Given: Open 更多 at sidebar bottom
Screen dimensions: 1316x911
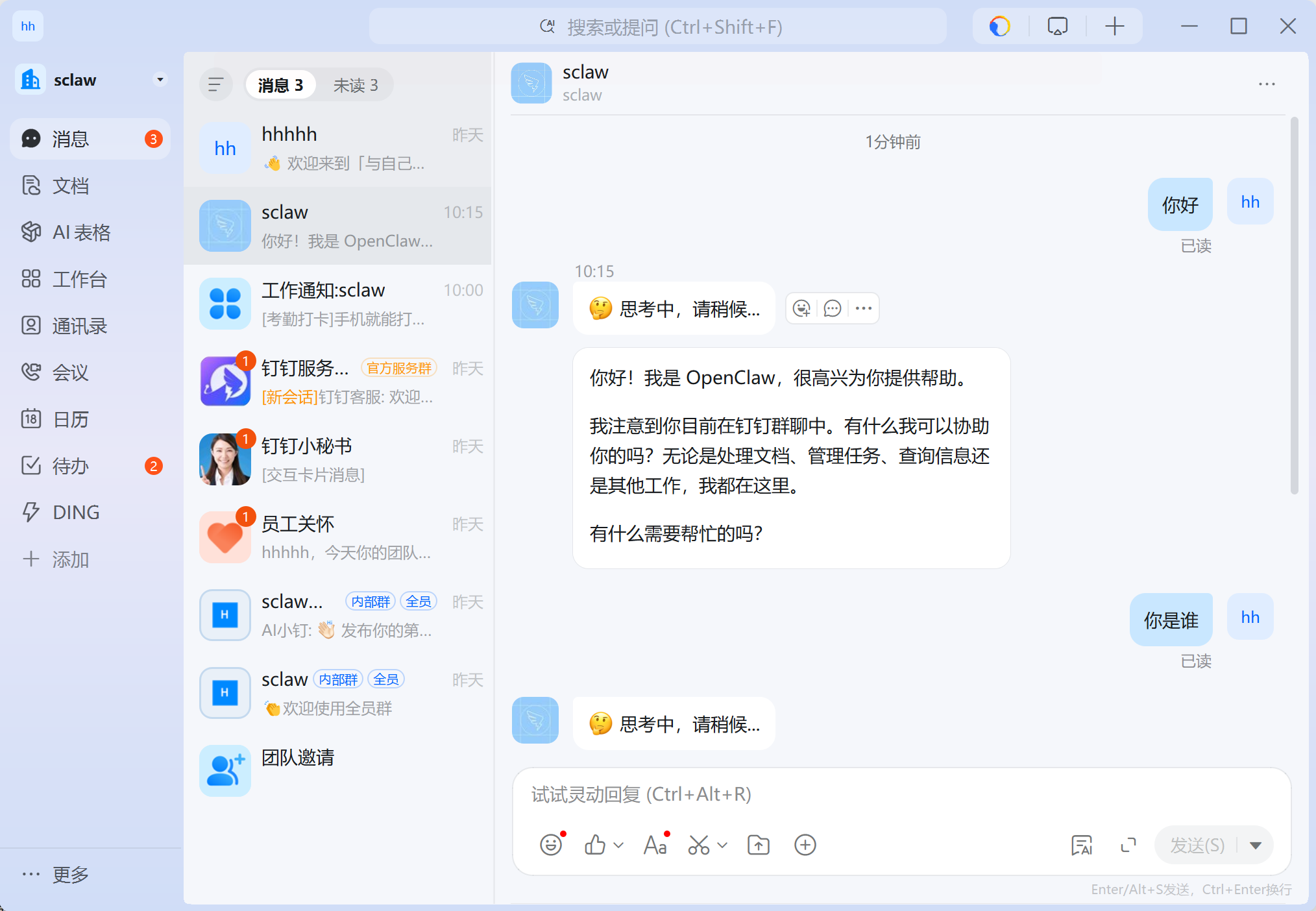Looking at the screenshot, I should (x=70, y=874).
